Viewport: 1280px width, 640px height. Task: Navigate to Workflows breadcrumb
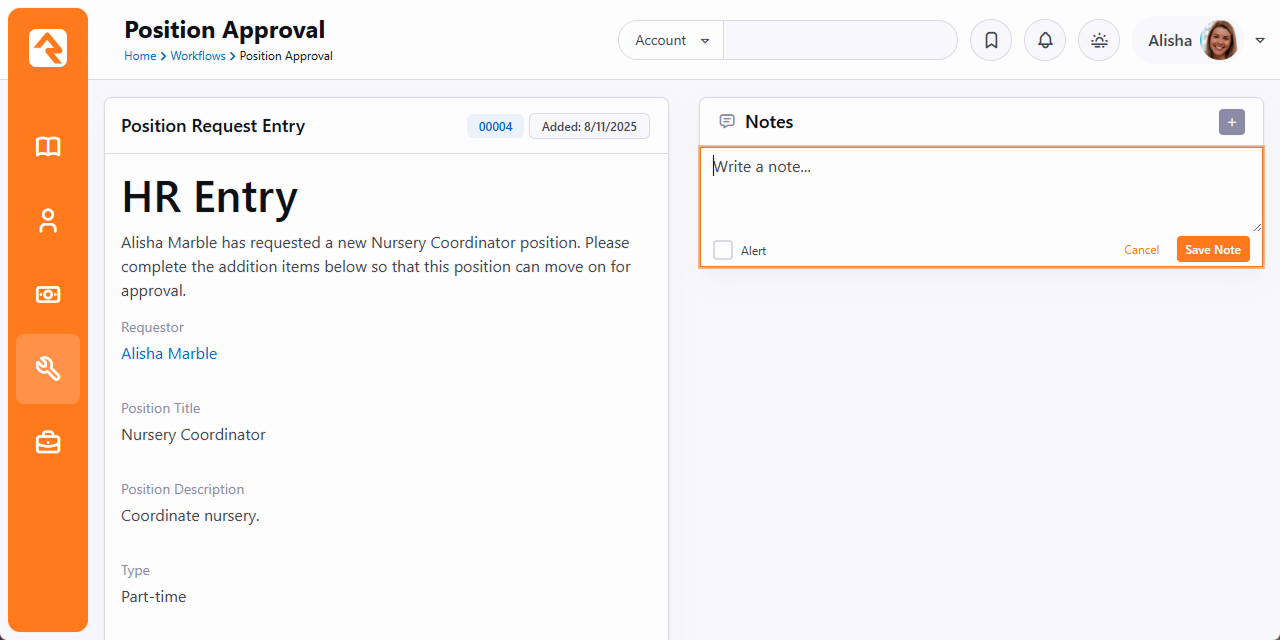198,56
